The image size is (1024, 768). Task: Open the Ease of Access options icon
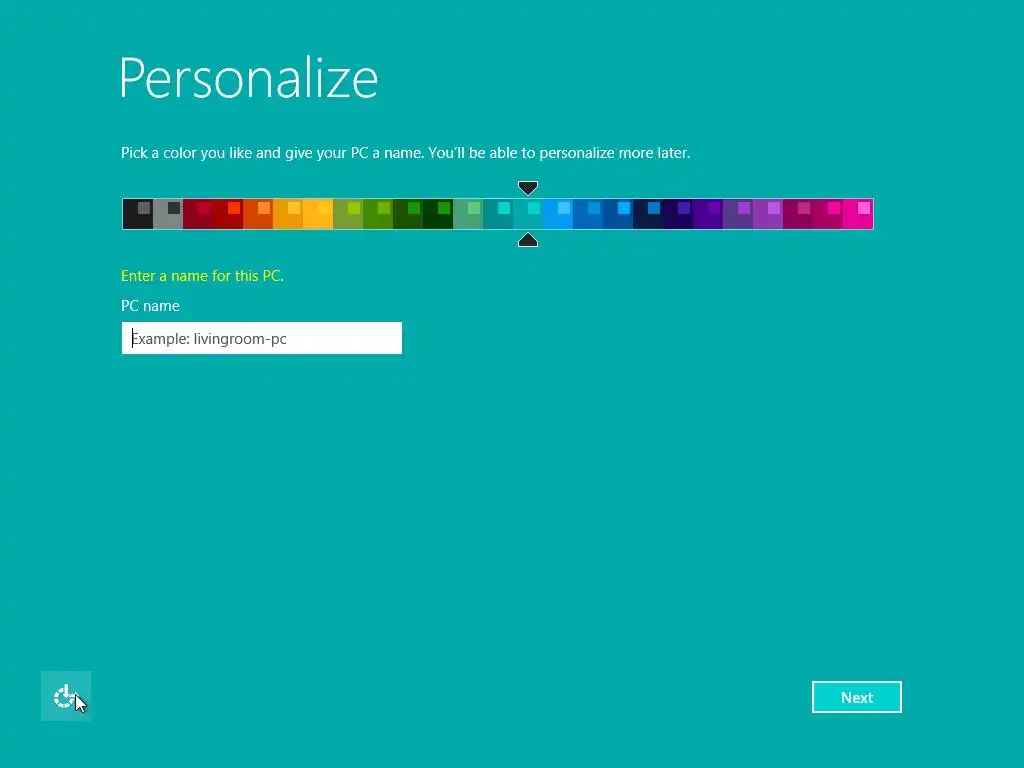[x=66, y=696]
